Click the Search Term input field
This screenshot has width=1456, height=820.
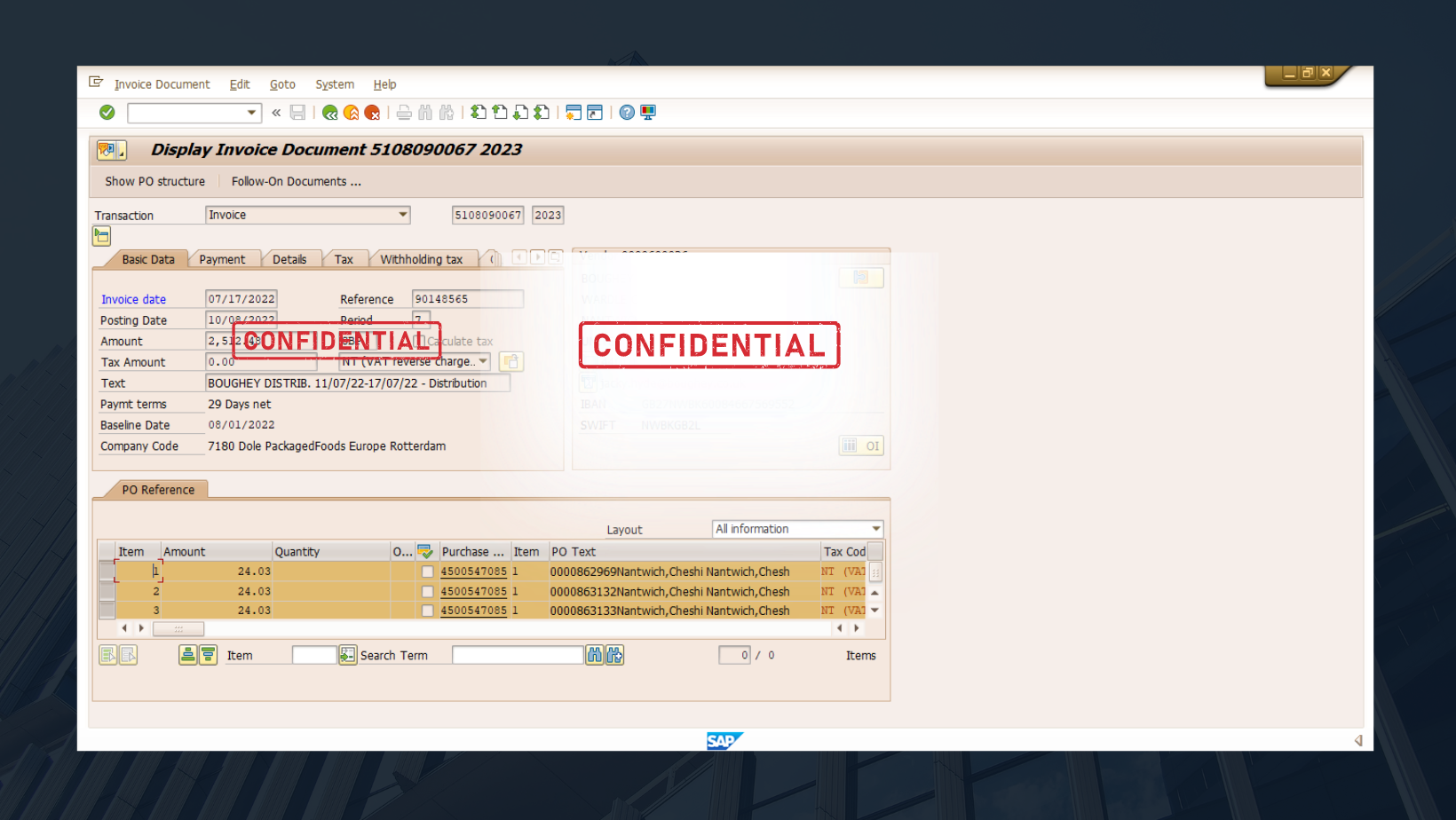tap(518, 655)
